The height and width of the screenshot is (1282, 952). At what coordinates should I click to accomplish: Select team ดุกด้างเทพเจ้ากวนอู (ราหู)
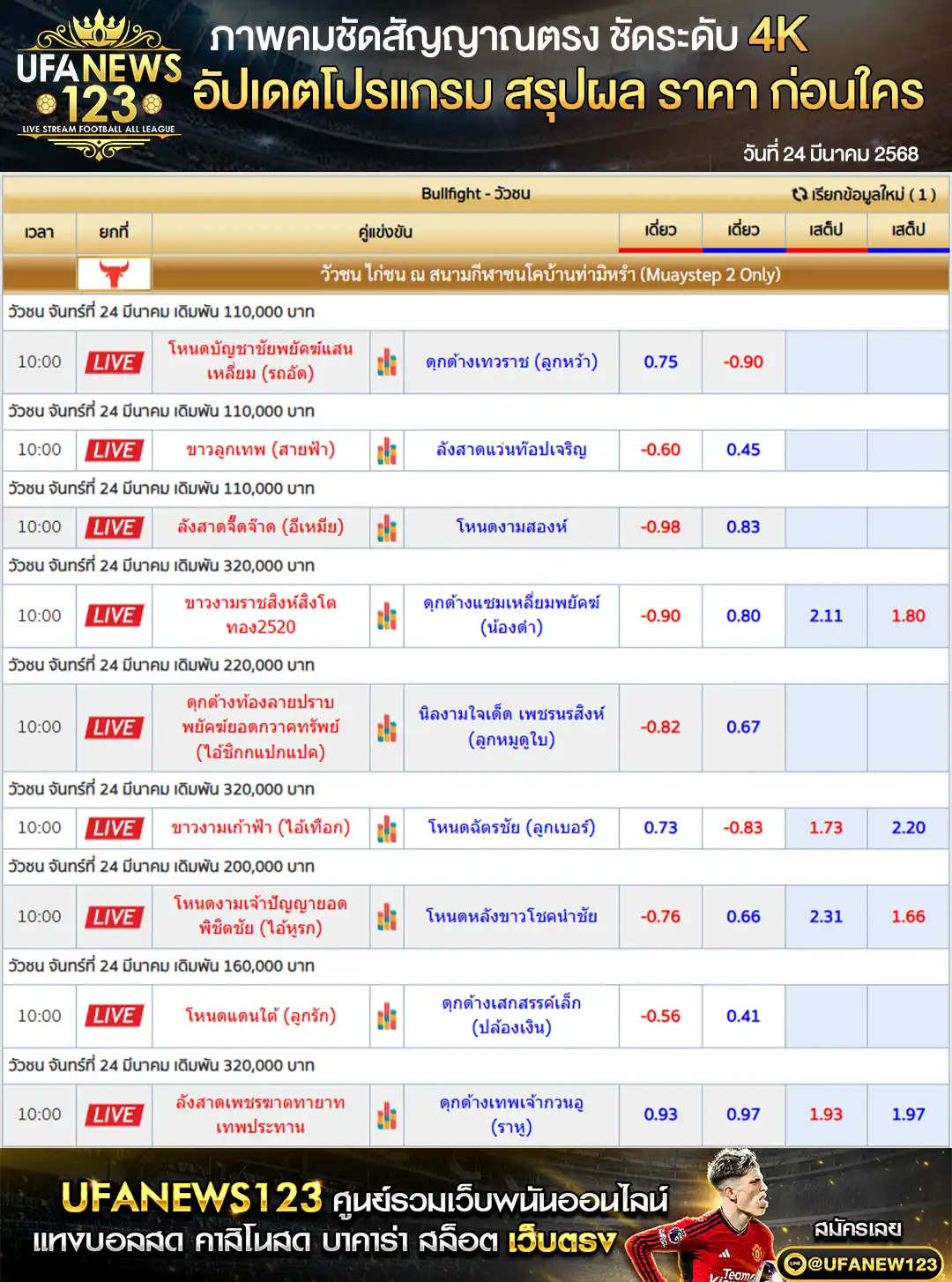point(511,1114)
